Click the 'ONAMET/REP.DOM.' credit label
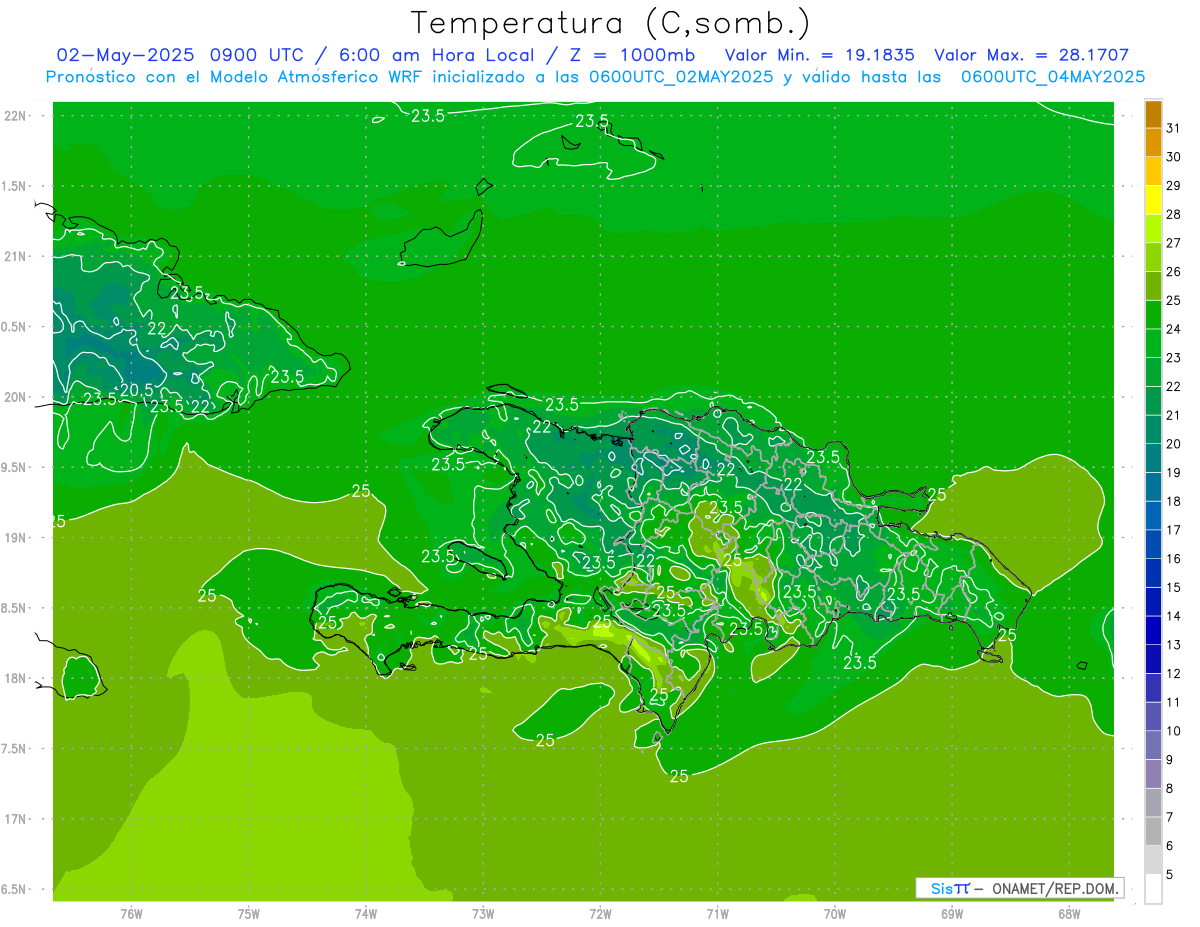This screenshot has height=927, width=1200. click(x=1057, y=888)
